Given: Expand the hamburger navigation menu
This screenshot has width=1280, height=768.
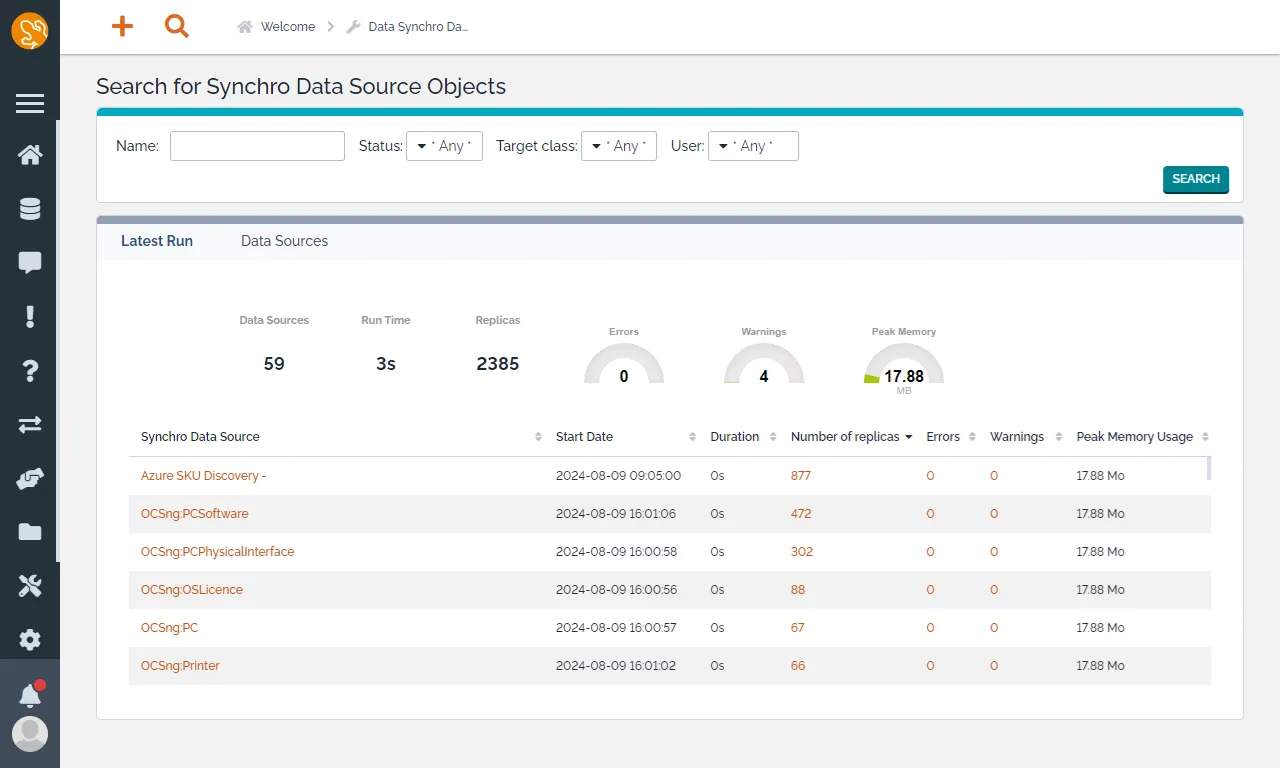Looking at the screenshot, I should click(30, 103).
